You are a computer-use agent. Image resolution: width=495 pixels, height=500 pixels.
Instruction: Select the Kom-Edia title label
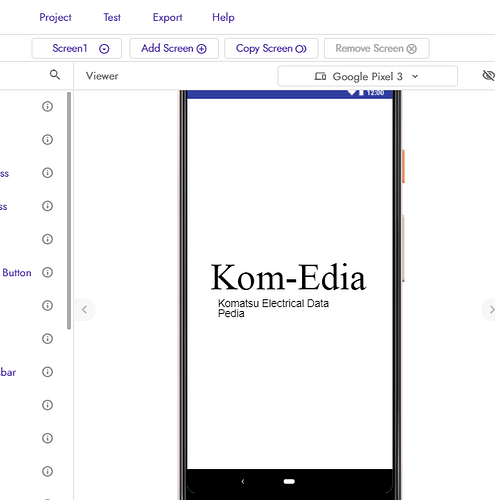289,277
